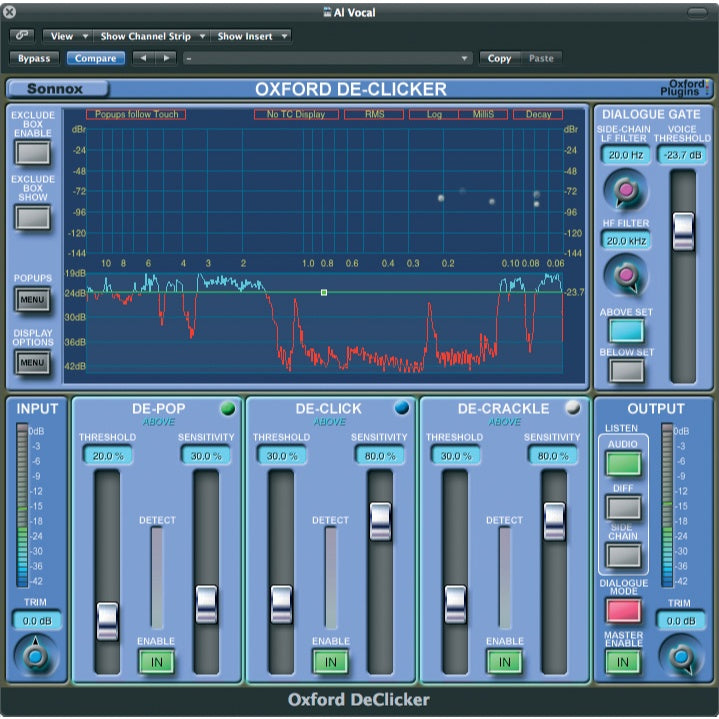
Task: Click the link icon in the top toolbar
Action: pos(22,36)
